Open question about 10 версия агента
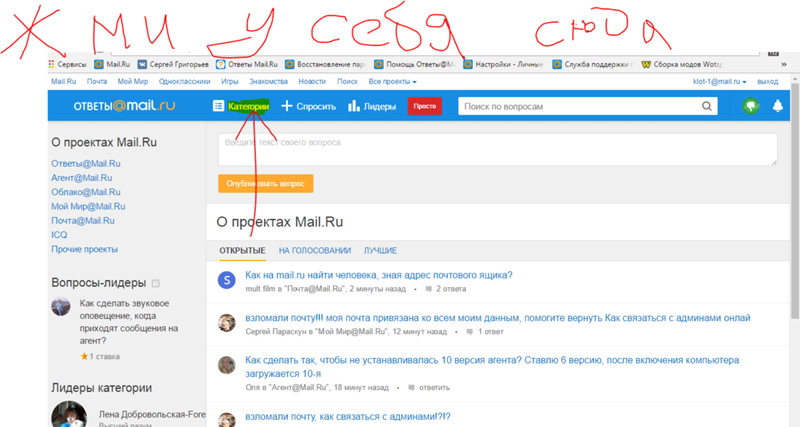Screen dimensions: 800x427 pyautogui.click(x=492, y=367)
